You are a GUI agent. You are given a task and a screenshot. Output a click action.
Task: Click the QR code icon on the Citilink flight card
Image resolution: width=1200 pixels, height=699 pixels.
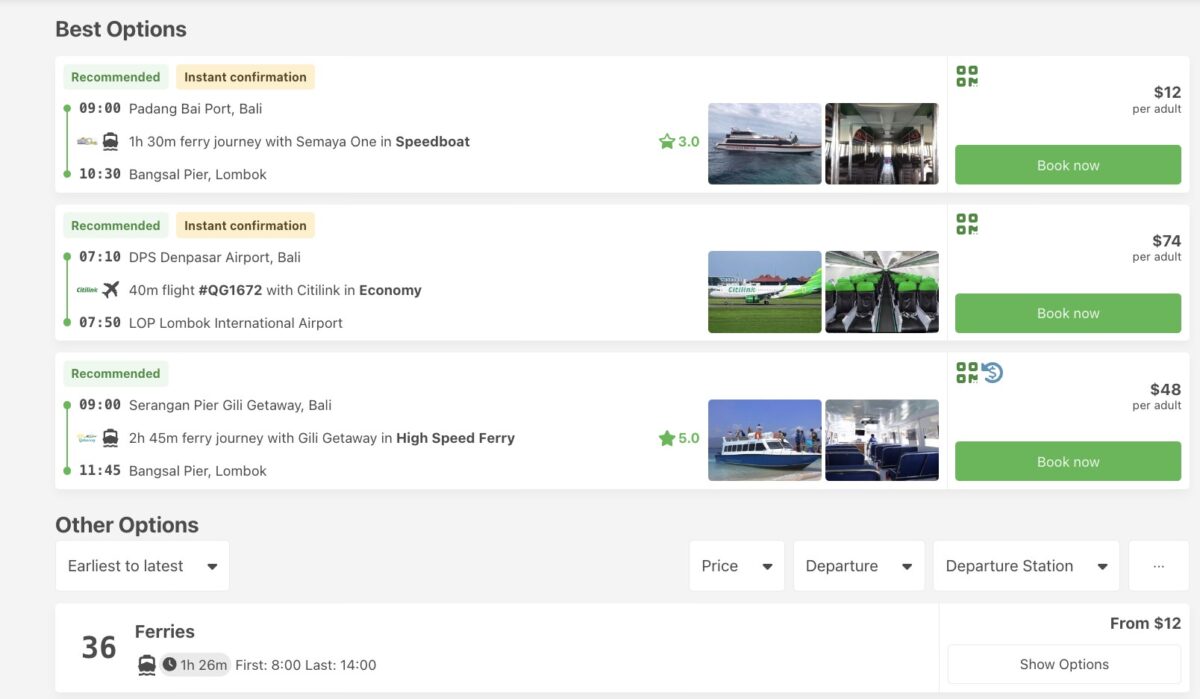[x=968, y=224]
